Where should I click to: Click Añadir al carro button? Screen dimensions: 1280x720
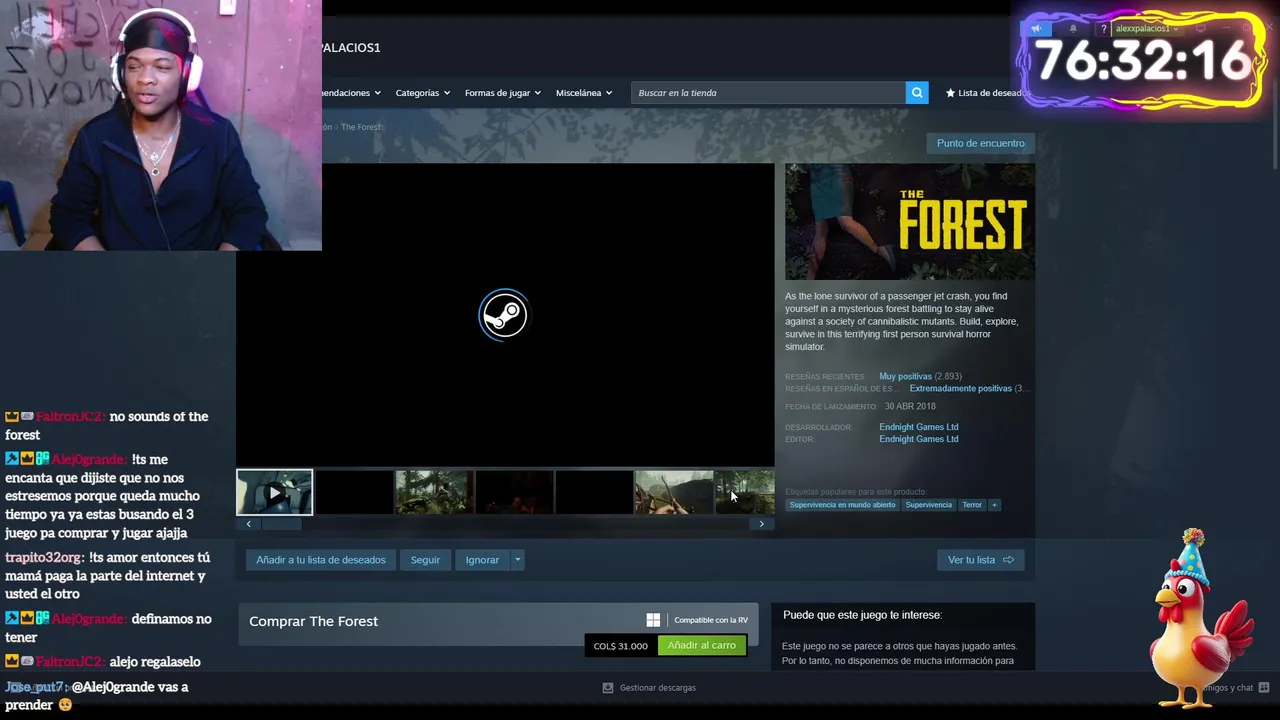(702, 645)
